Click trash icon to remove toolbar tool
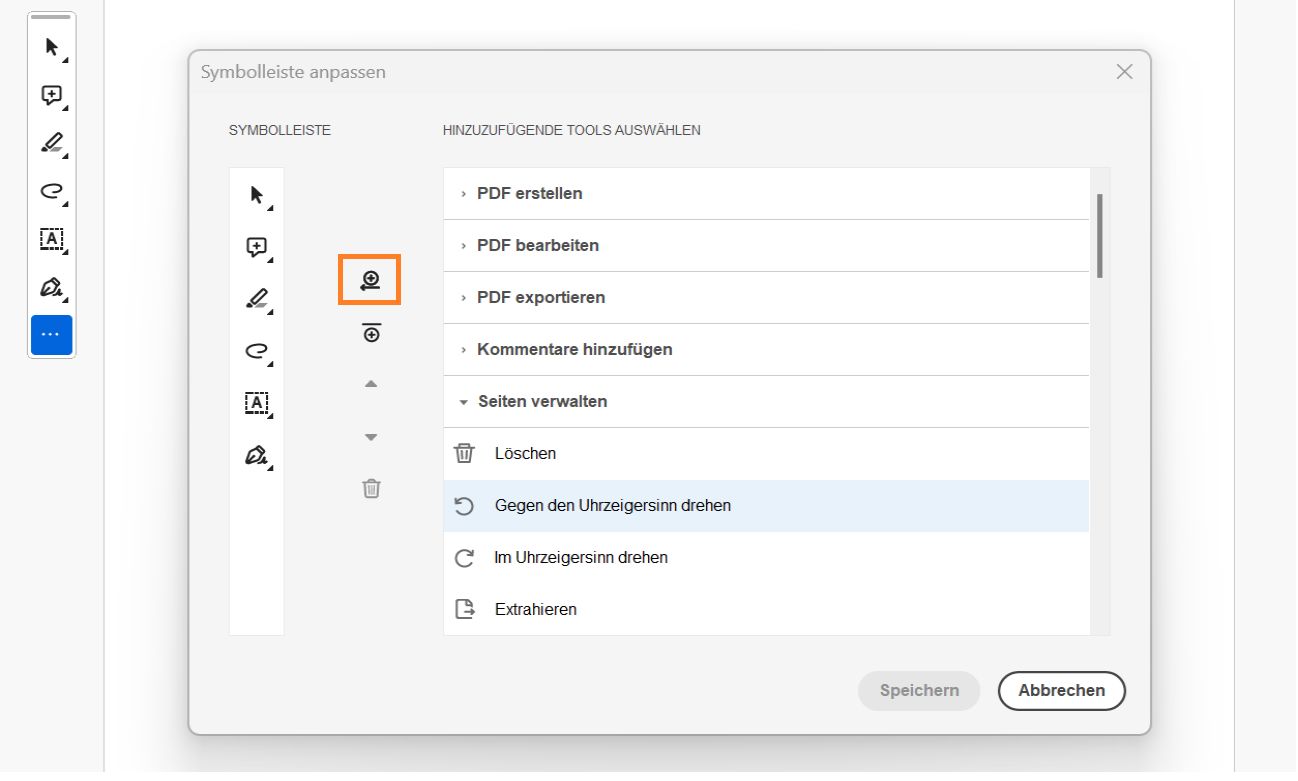 [371, 489]
